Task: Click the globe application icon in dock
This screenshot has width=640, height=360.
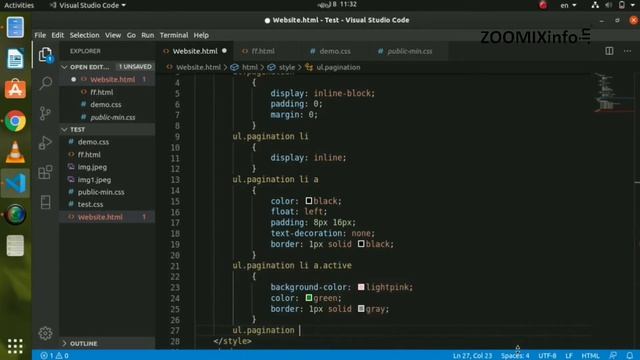Action: [15, 214]
